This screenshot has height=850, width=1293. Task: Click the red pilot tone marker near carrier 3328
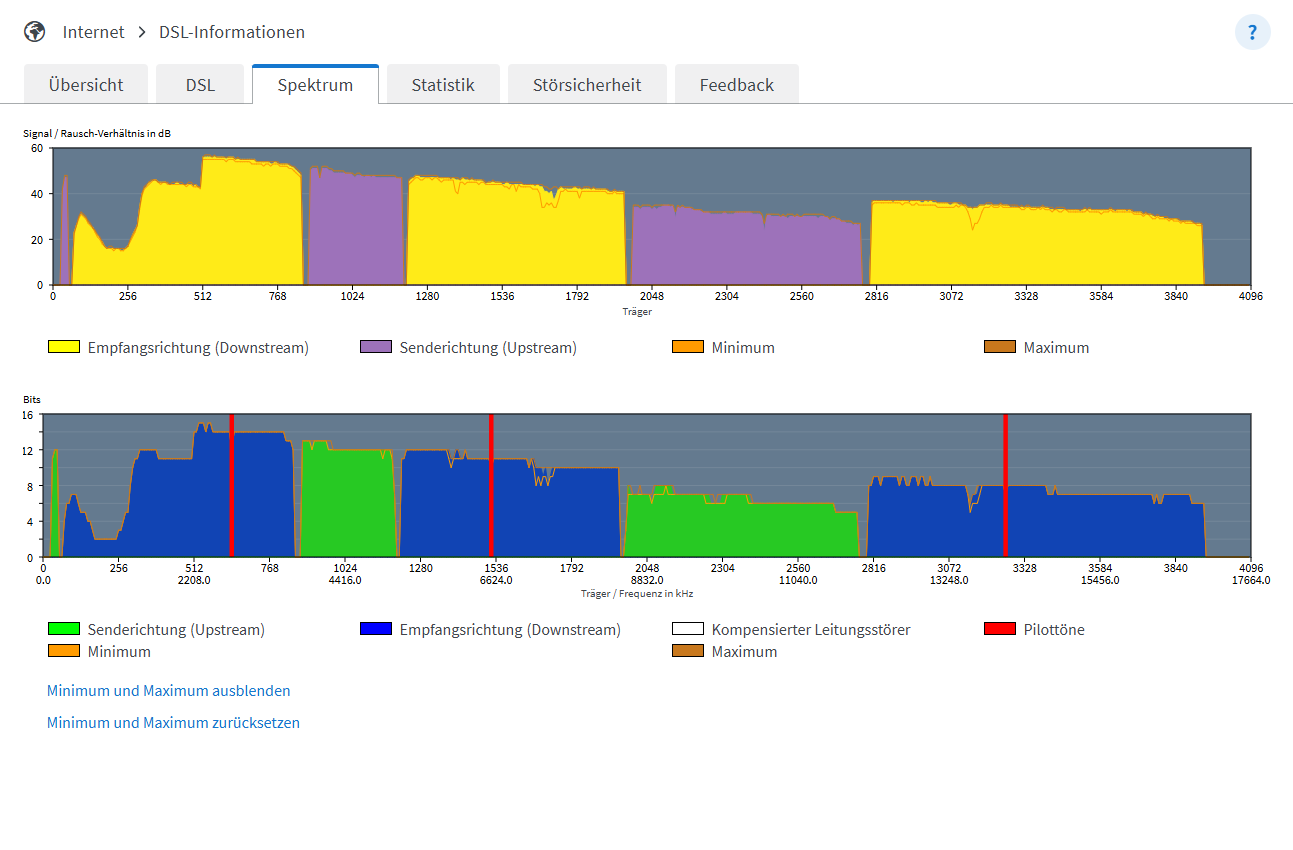(1005, 485)
